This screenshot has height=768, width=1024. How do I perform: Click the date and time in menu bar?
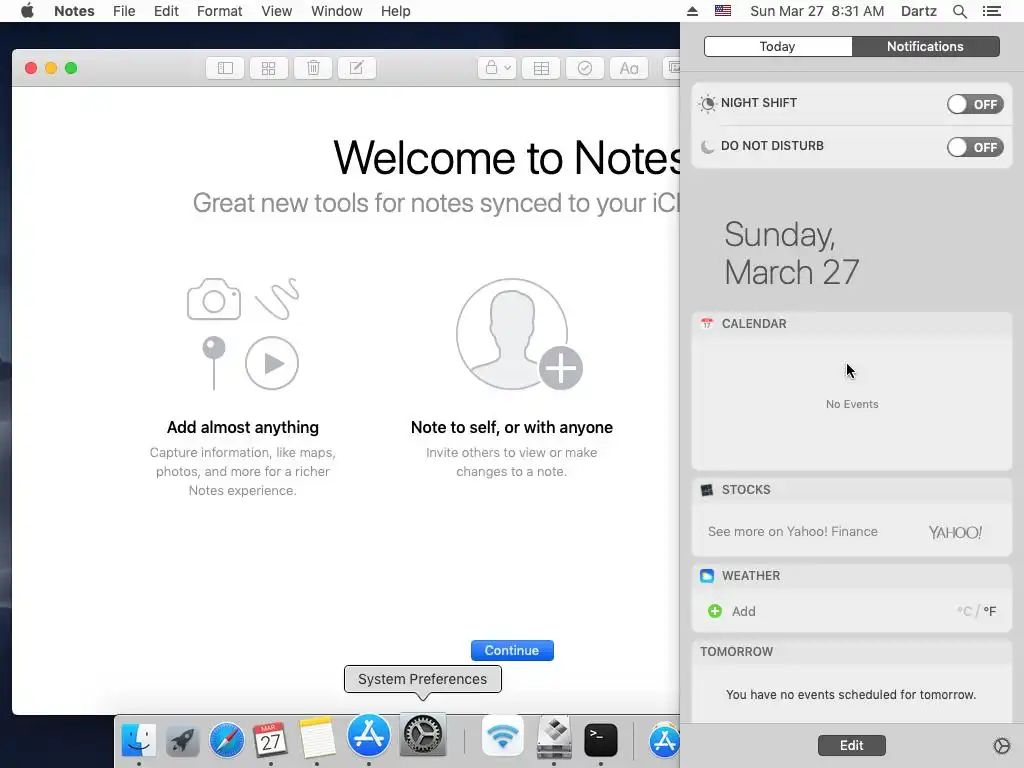pos(817,11)
